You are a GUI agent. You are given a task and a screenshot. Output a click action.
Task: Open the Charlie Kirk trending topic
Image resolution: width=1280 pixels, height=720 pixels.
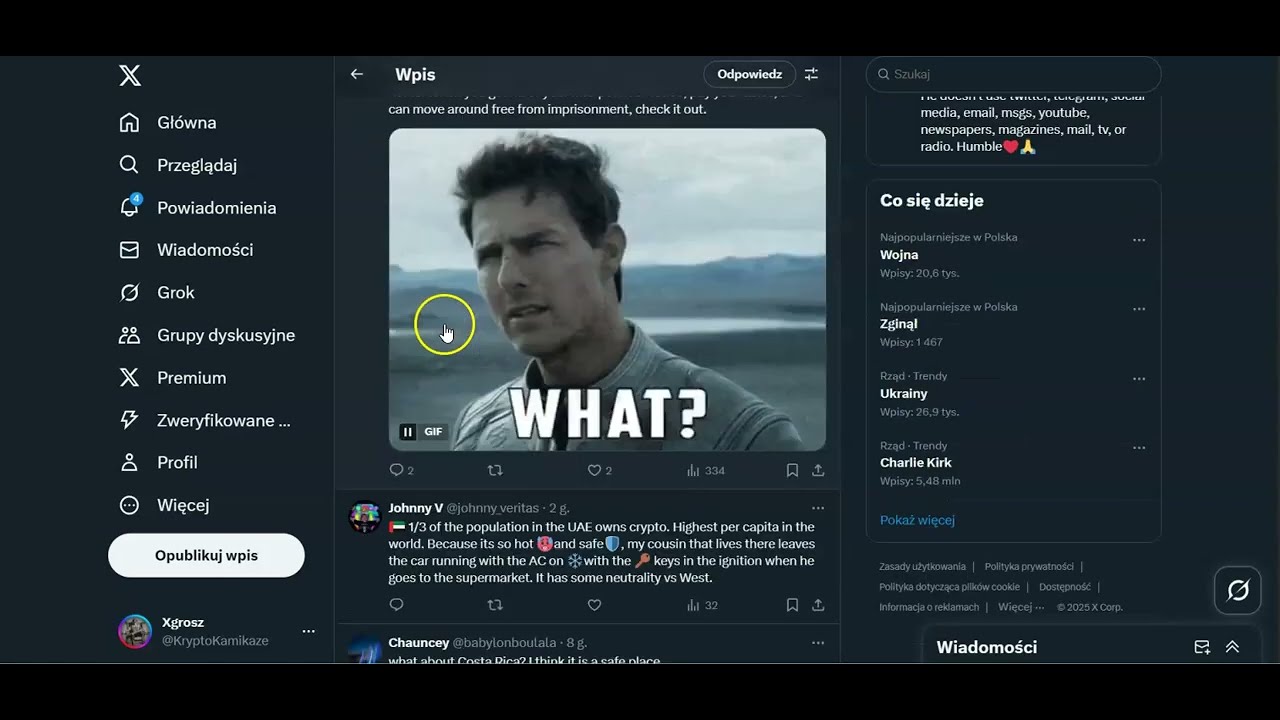pos(916,463)
